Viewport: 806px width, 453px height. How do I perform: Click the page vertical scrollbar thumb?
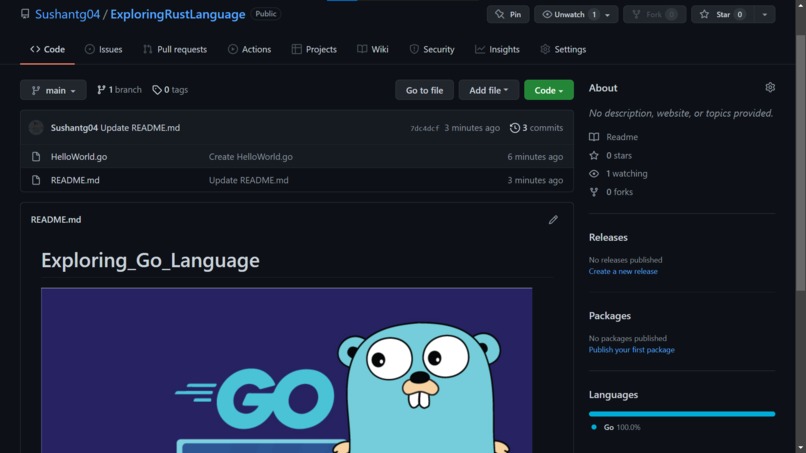[800, 162]
